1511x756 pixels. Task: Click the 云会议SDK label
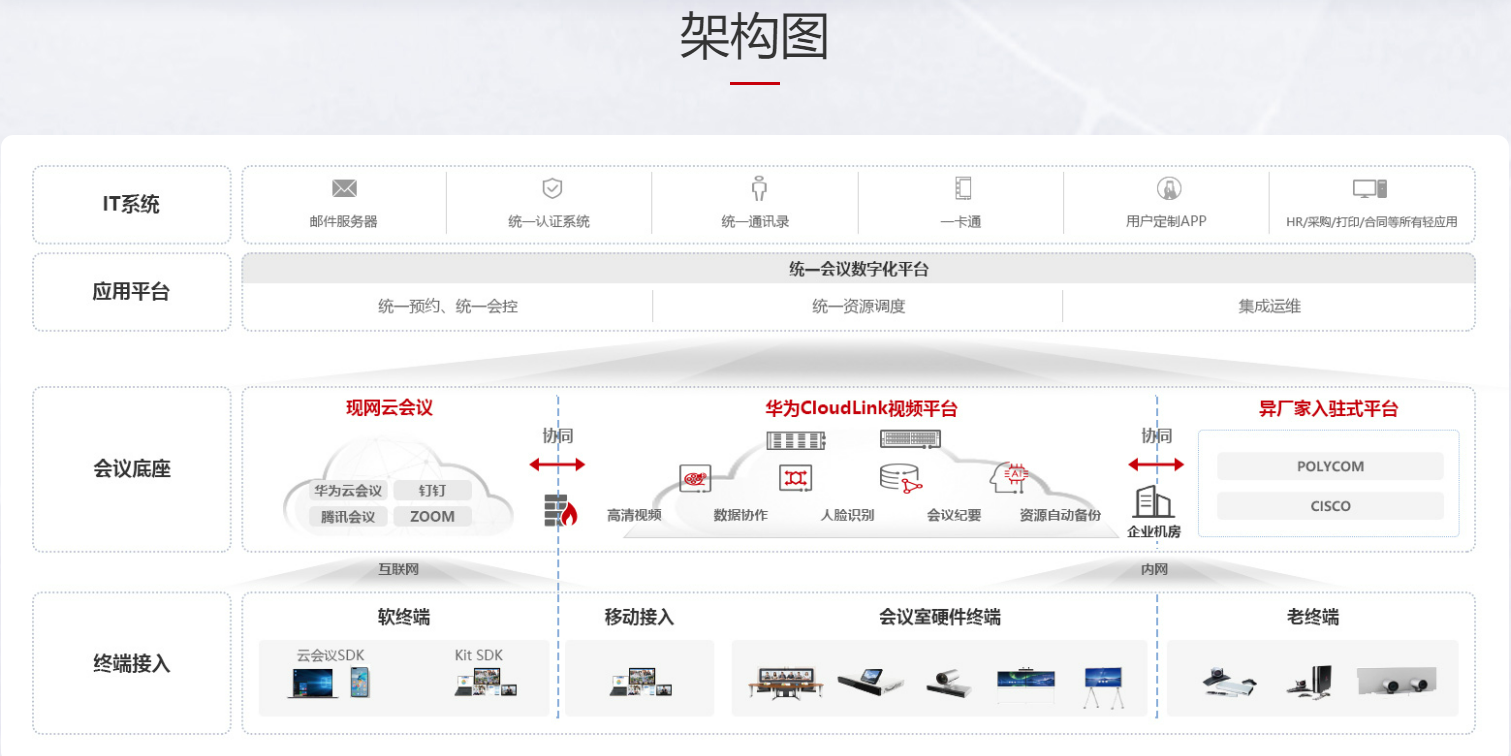[x=332, y=655]
